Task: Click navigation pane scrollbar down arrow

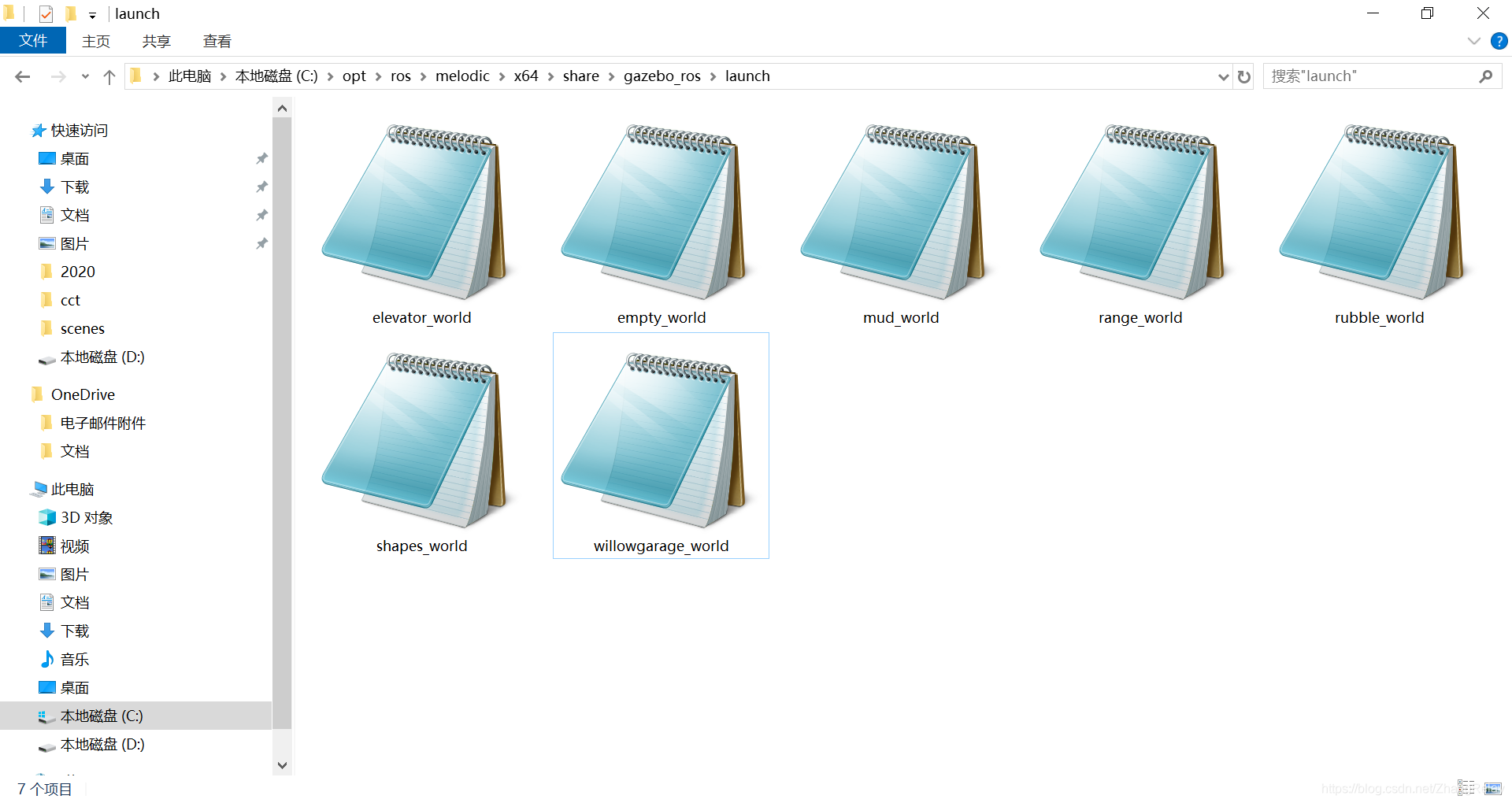Action: coord(282,765)
